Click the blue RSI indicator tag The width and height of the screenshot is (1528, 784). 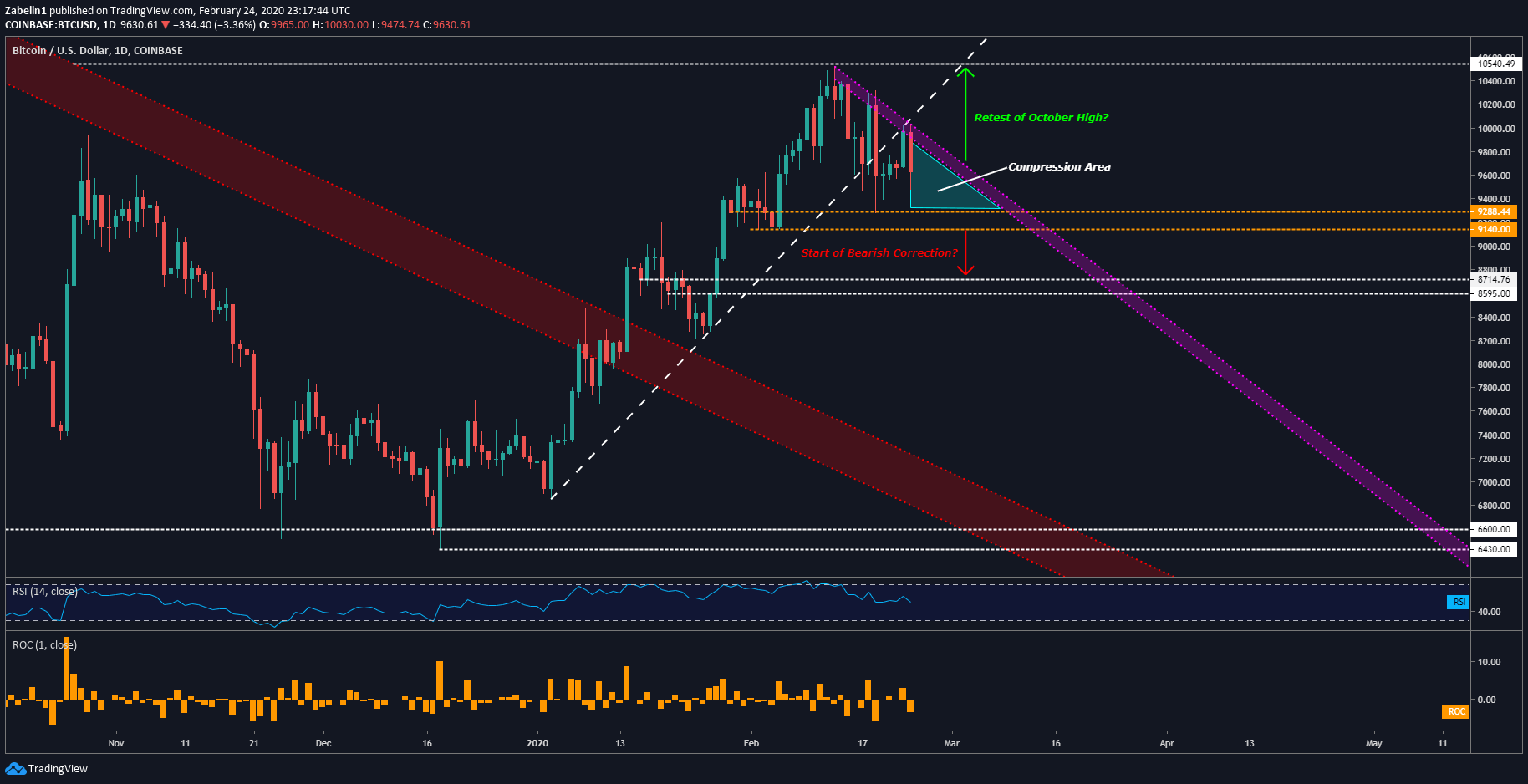pyautogui.click(x=1458, y=602)
